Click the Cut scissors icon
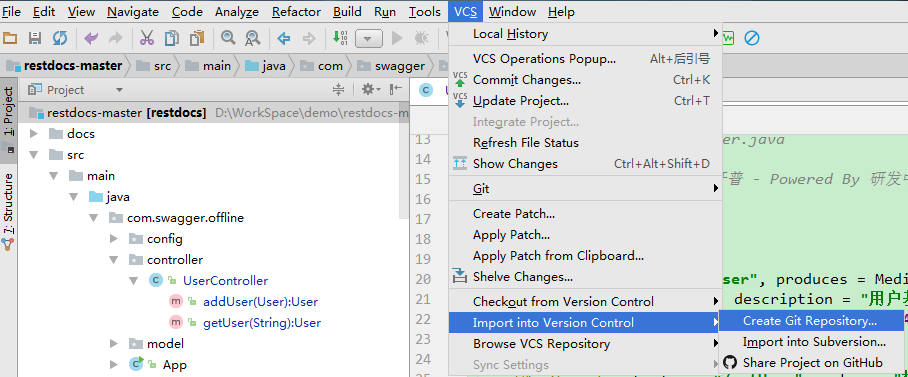 [147, 38]
